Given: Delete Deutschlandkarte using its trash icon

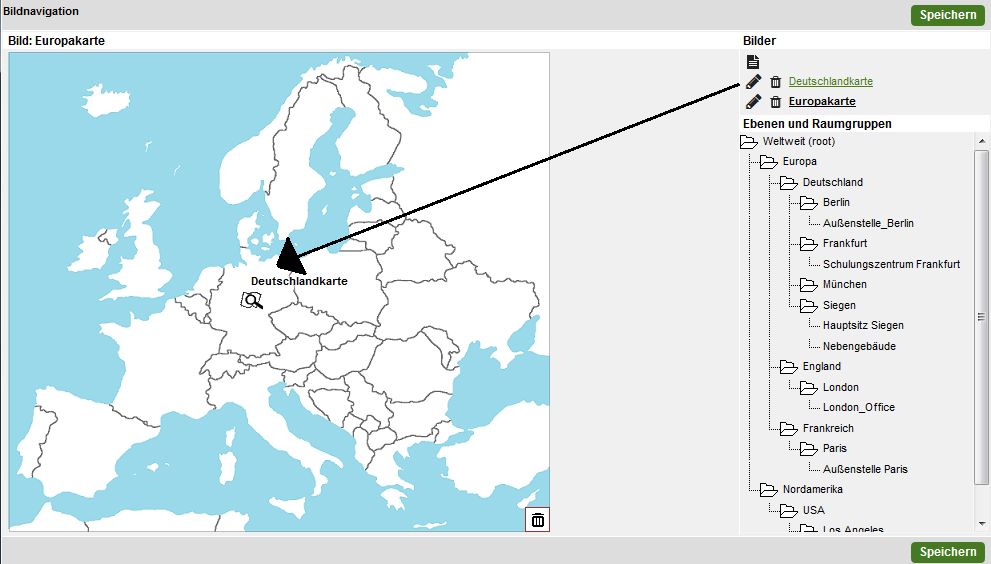Looking at the screenshot, I should (775, 82).
